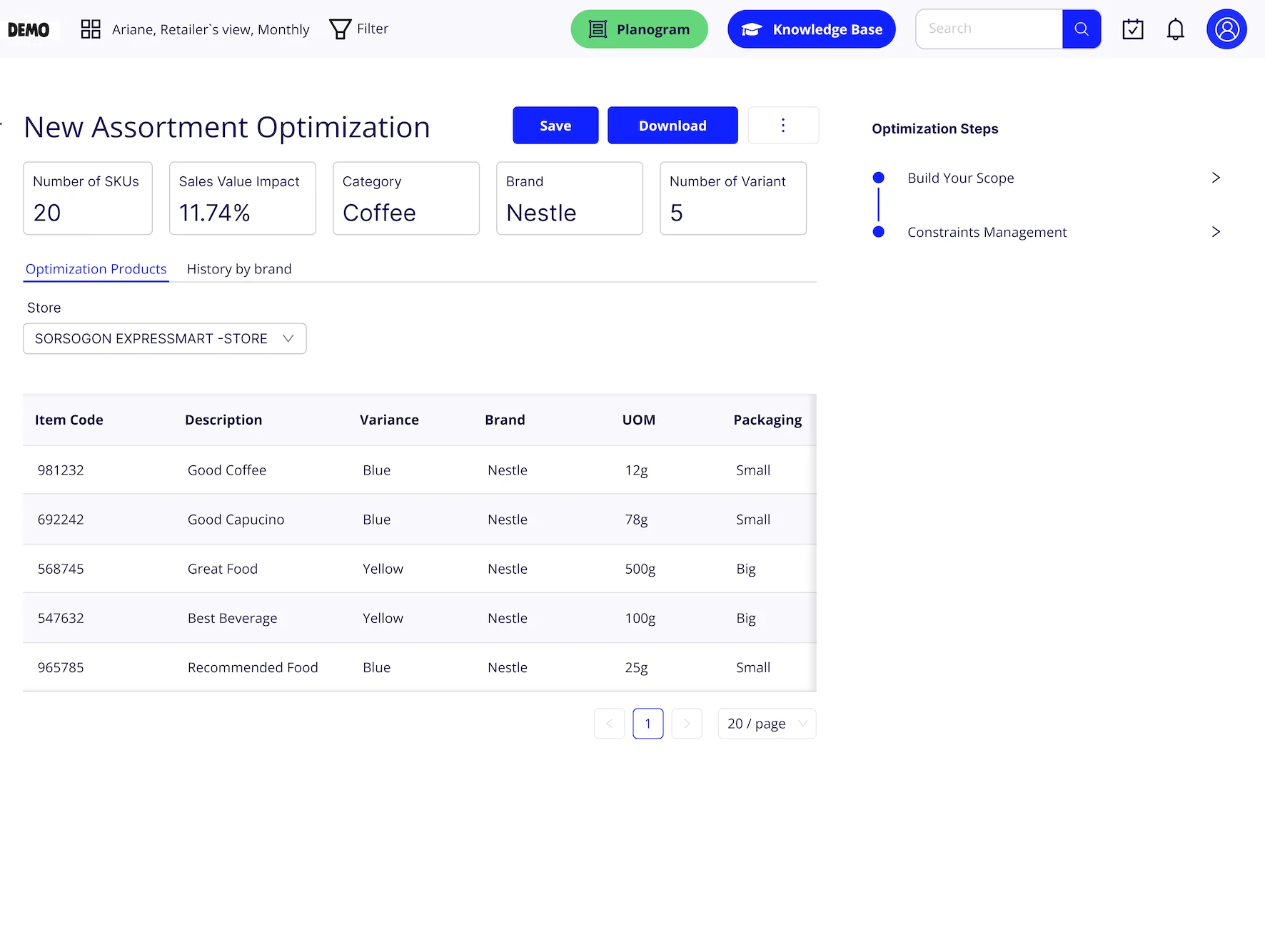Click the Filter funnel icon
The width and height of the screenshot is (1265, 952).
[x=340, y=29]
